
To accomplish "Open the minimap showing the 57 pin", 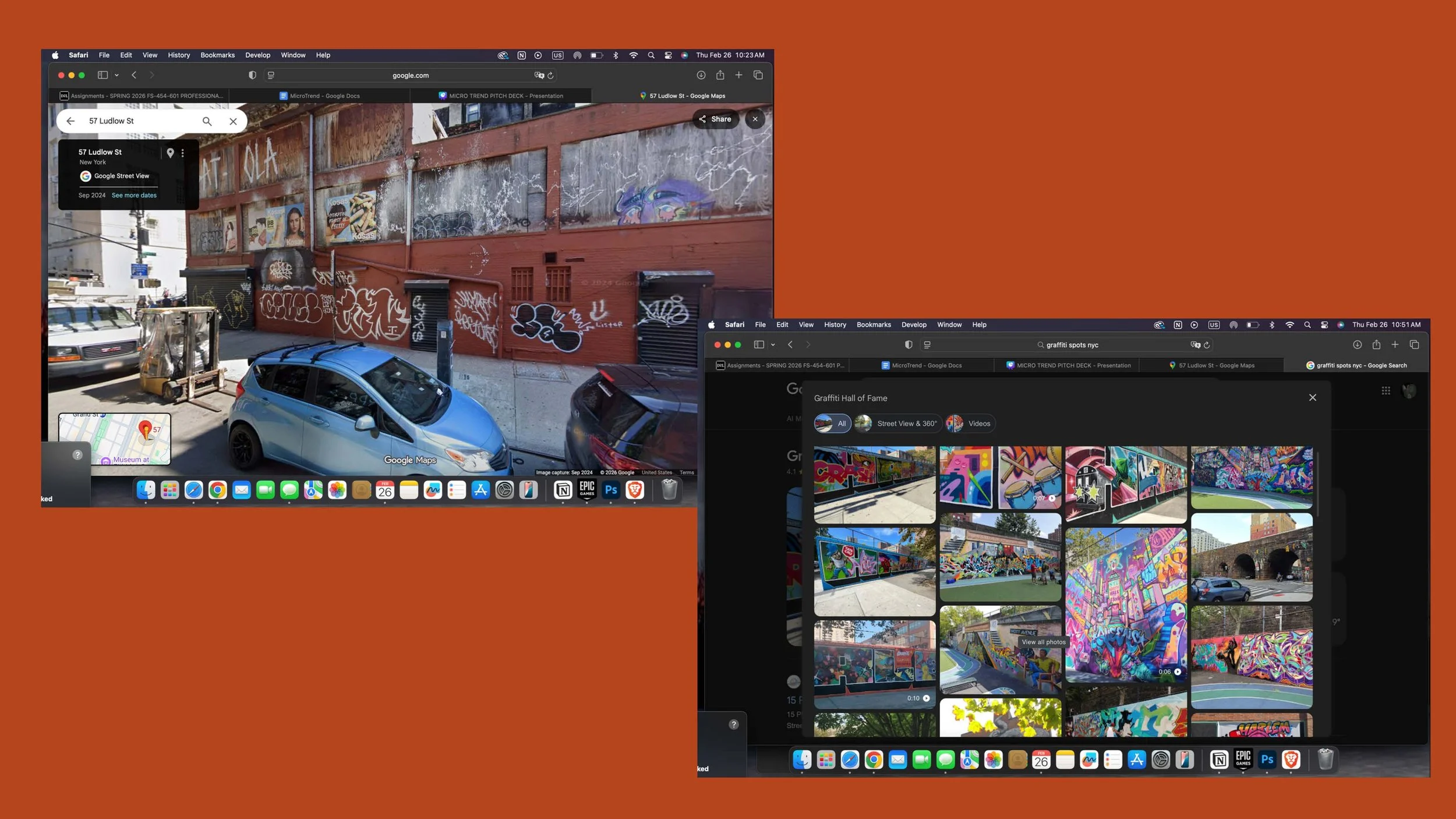I will click(115, 439).
